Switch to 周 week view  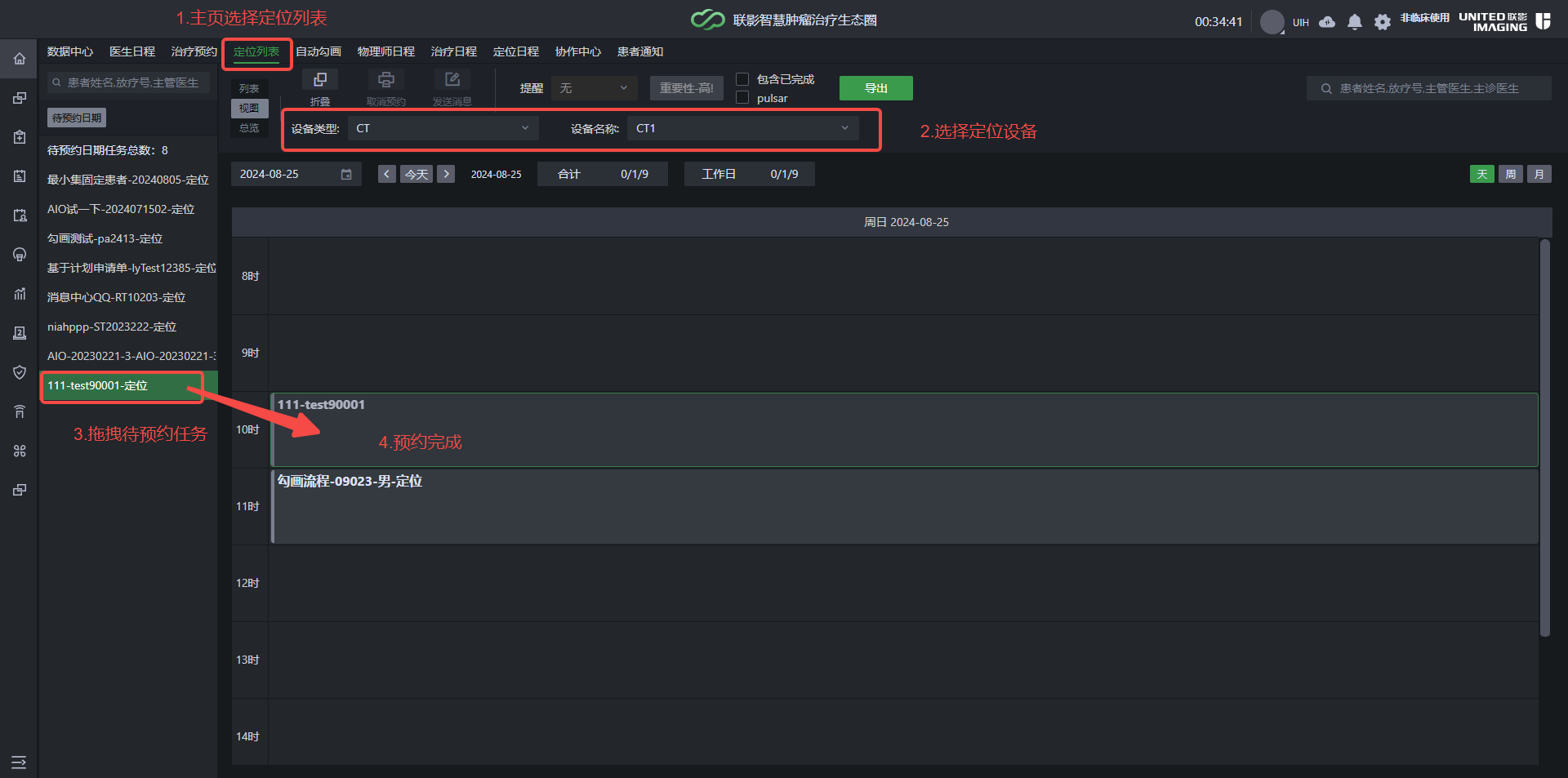point(1511,175)
